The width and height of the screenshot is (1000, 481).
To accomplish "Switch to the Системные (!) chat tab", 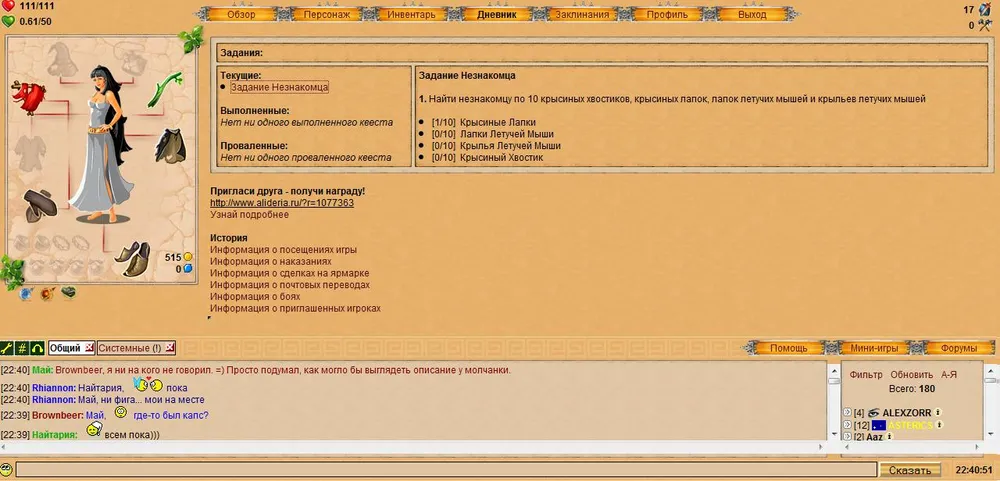I will pyautogui.click(x=129, y=348).
